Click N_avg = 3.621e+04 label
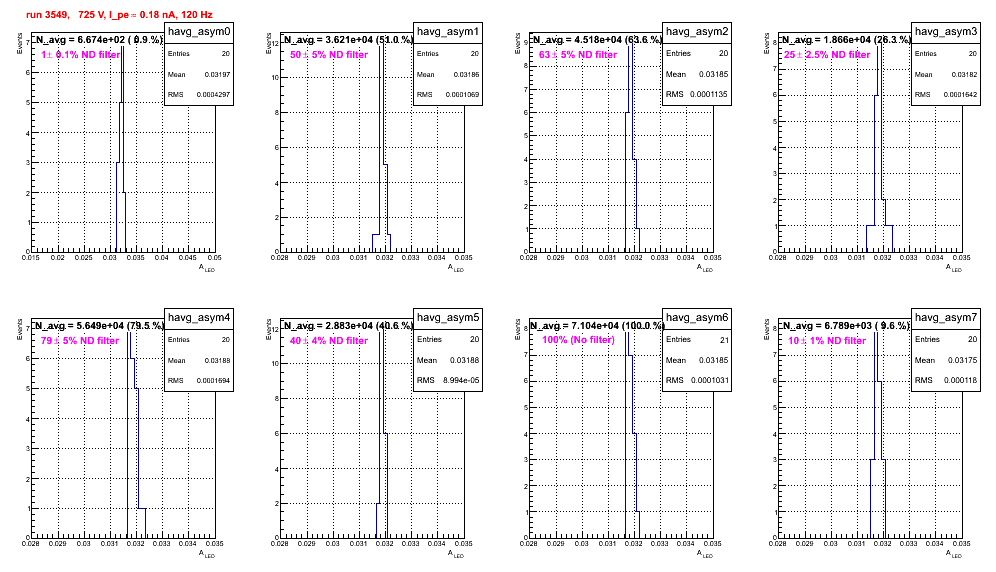 click(348, 40)
